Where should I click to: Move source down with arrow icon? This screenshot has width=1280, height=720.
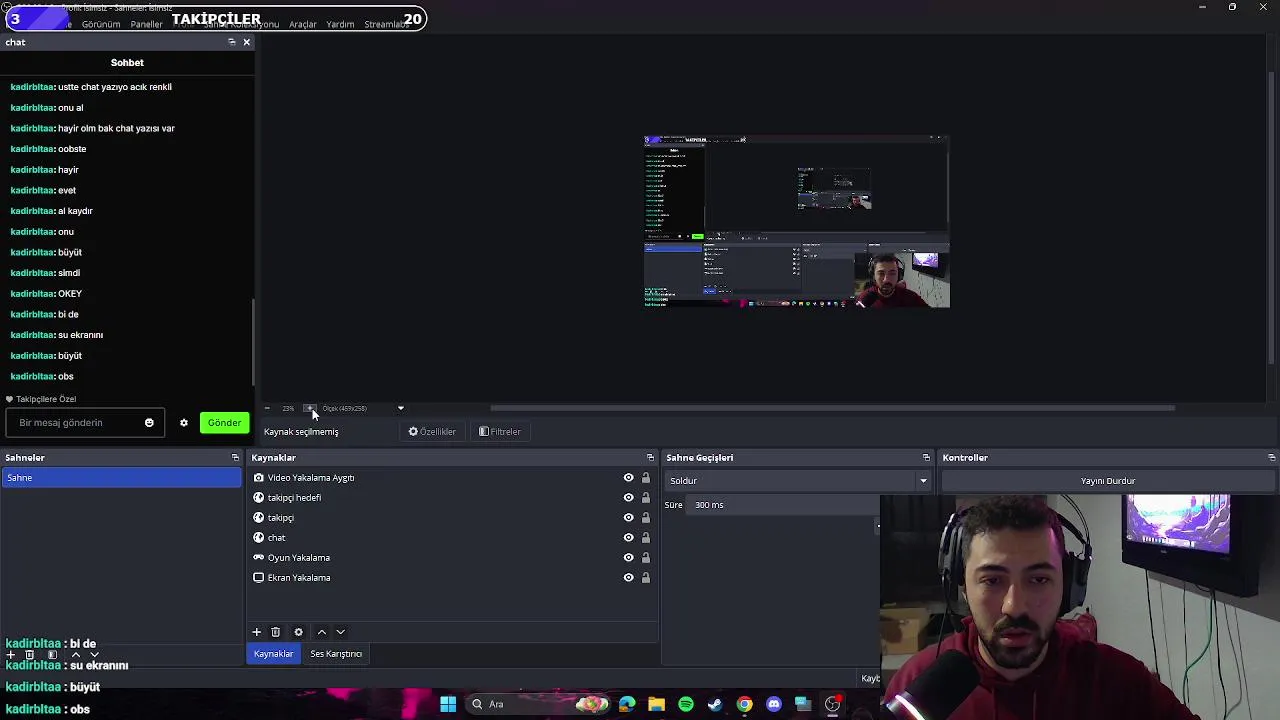coord(340,632)
